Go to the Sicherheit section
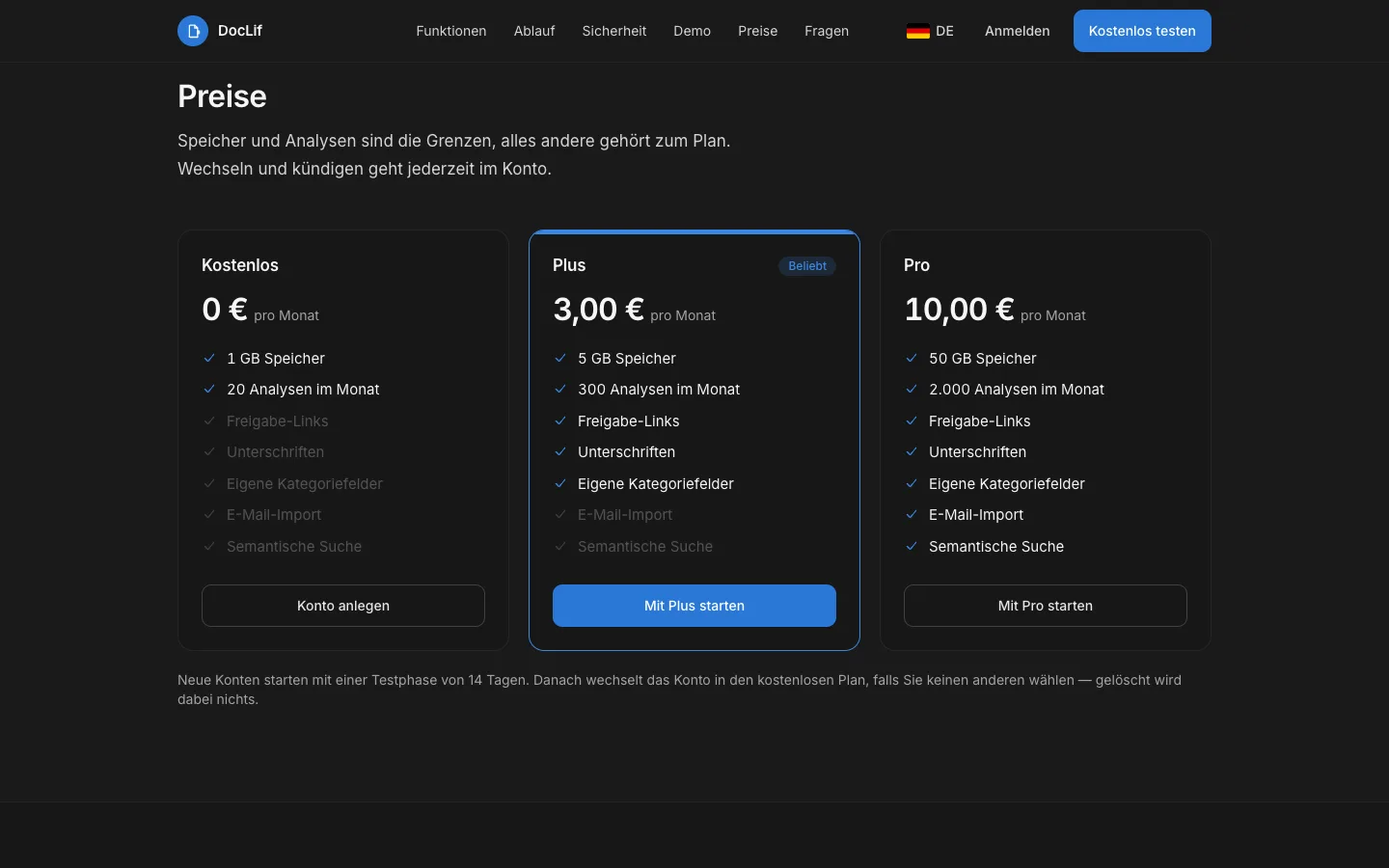The width and height of the screenshot is (1389, 868). point(614,31)
